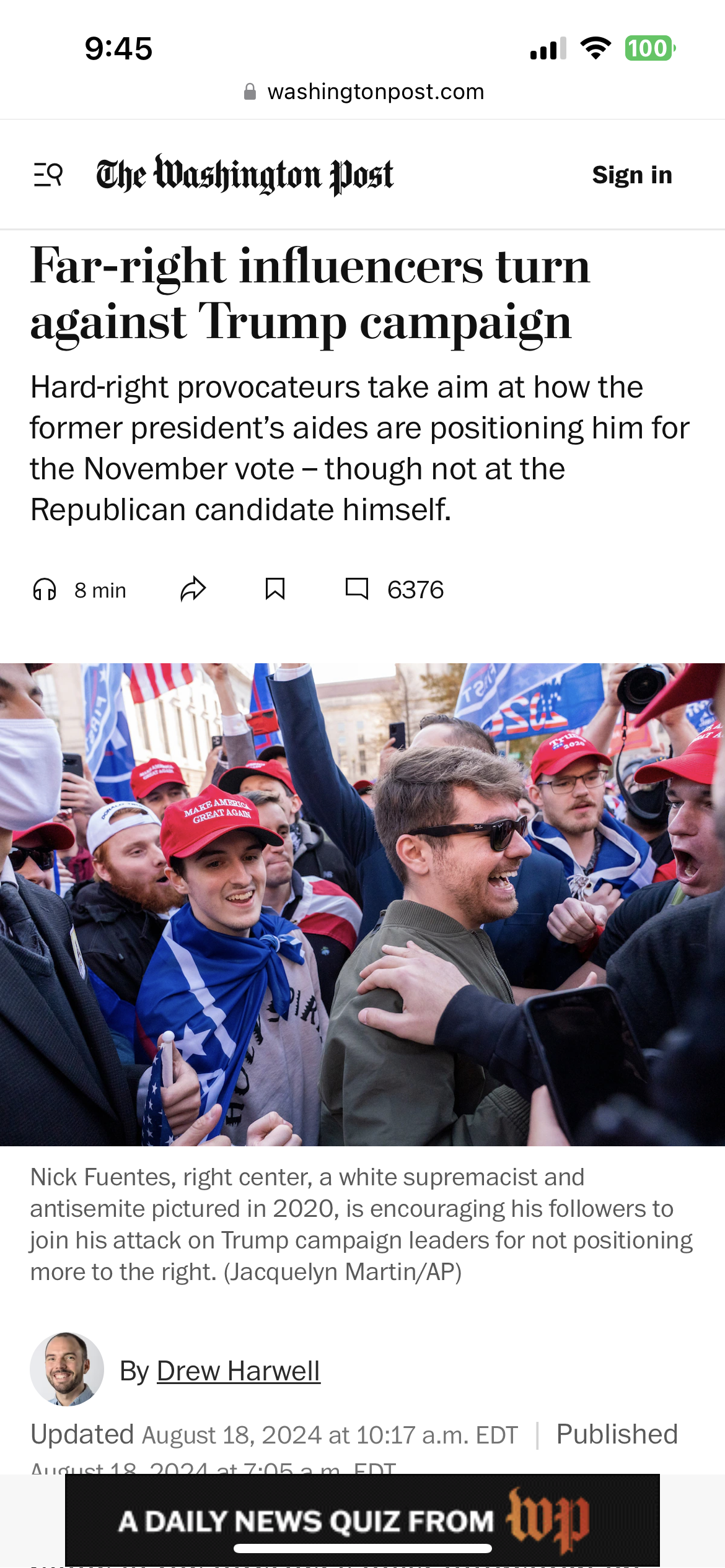Tap Drew Harwell's author portrait

[x=67, y=1369]
